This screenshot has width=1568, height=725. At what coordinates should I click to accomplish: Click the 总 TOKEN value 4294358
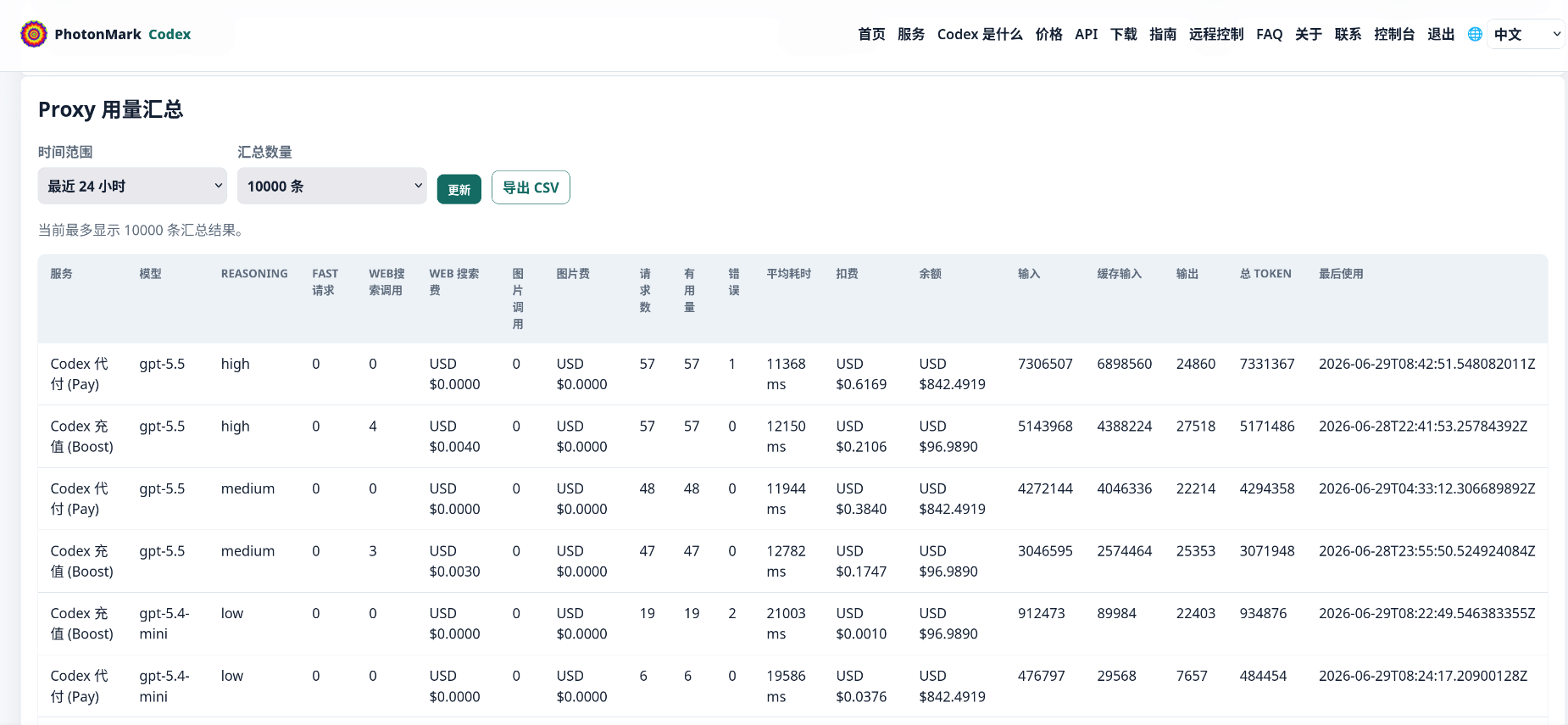click(1267, 488)
